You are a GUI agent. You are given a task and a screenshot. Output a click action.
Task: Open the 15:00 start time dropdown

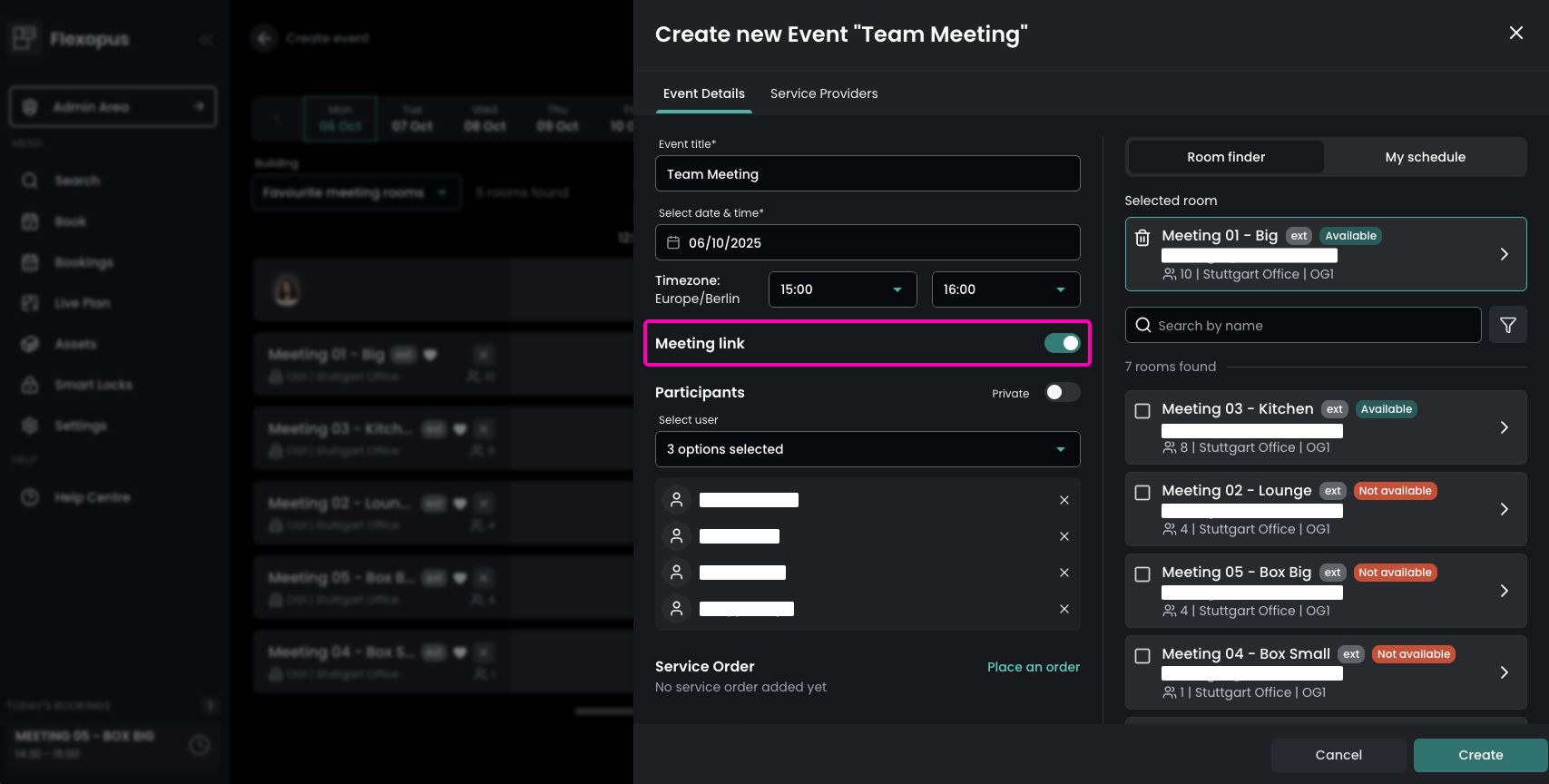pyautogui.click(x=842, y=289)
